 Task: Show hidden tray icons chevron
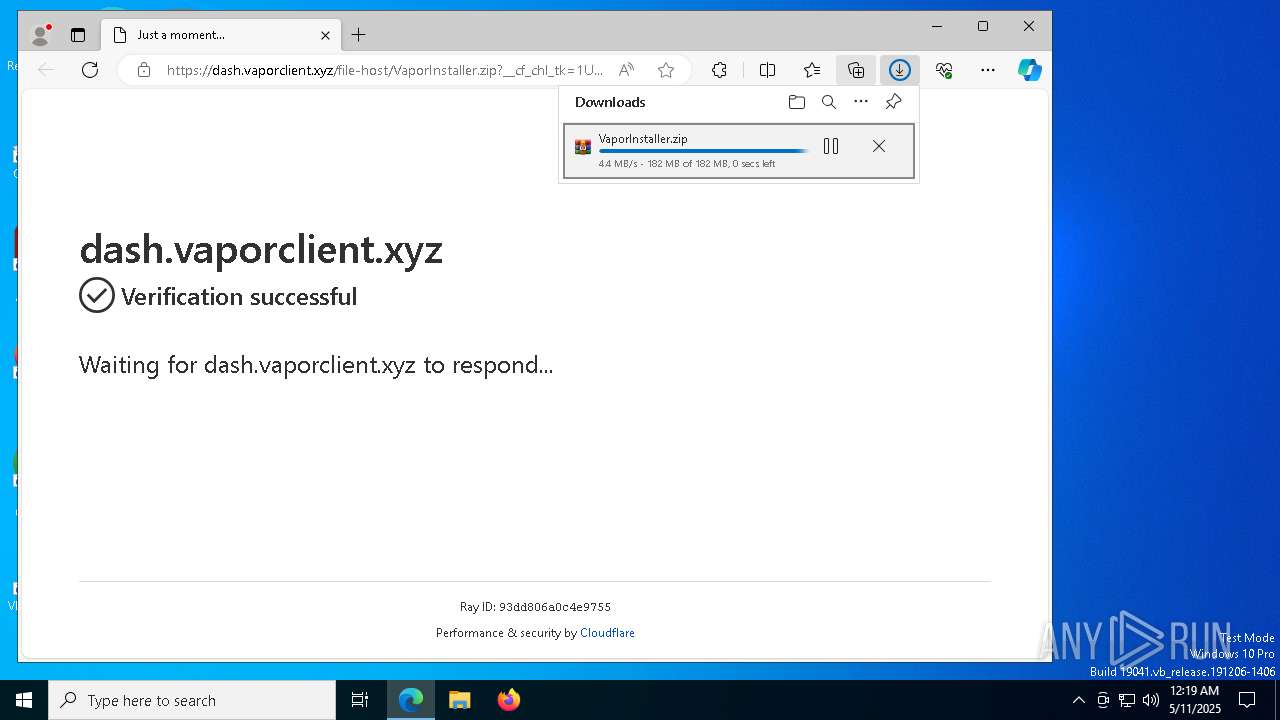click(x=1078, y=700)
